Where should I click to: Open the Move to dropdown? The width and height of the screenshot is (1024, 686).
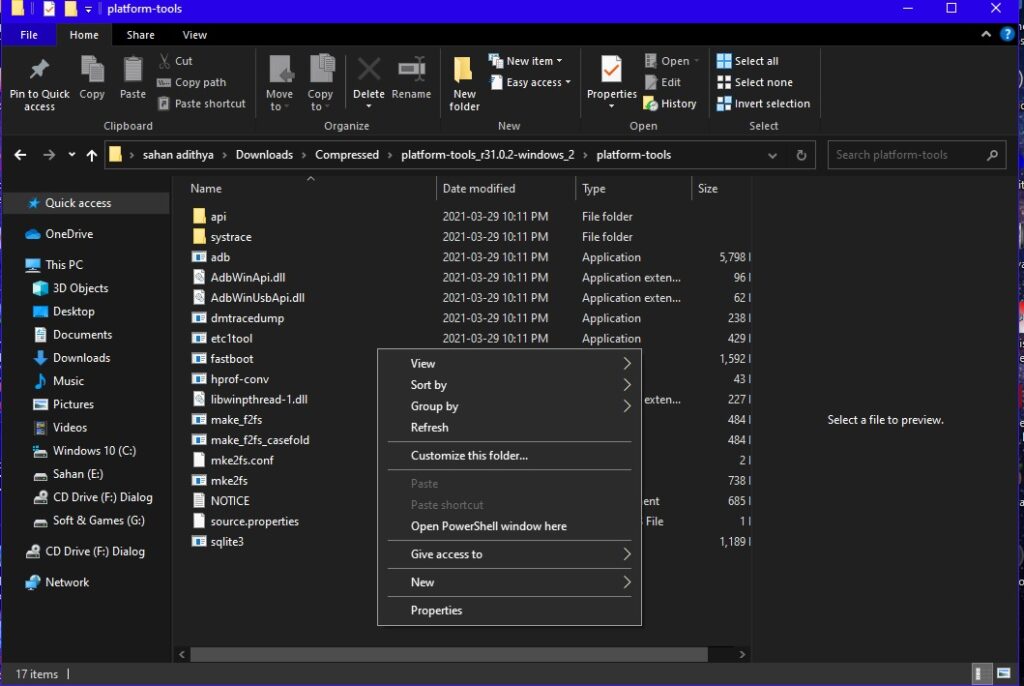click(280, 84)
